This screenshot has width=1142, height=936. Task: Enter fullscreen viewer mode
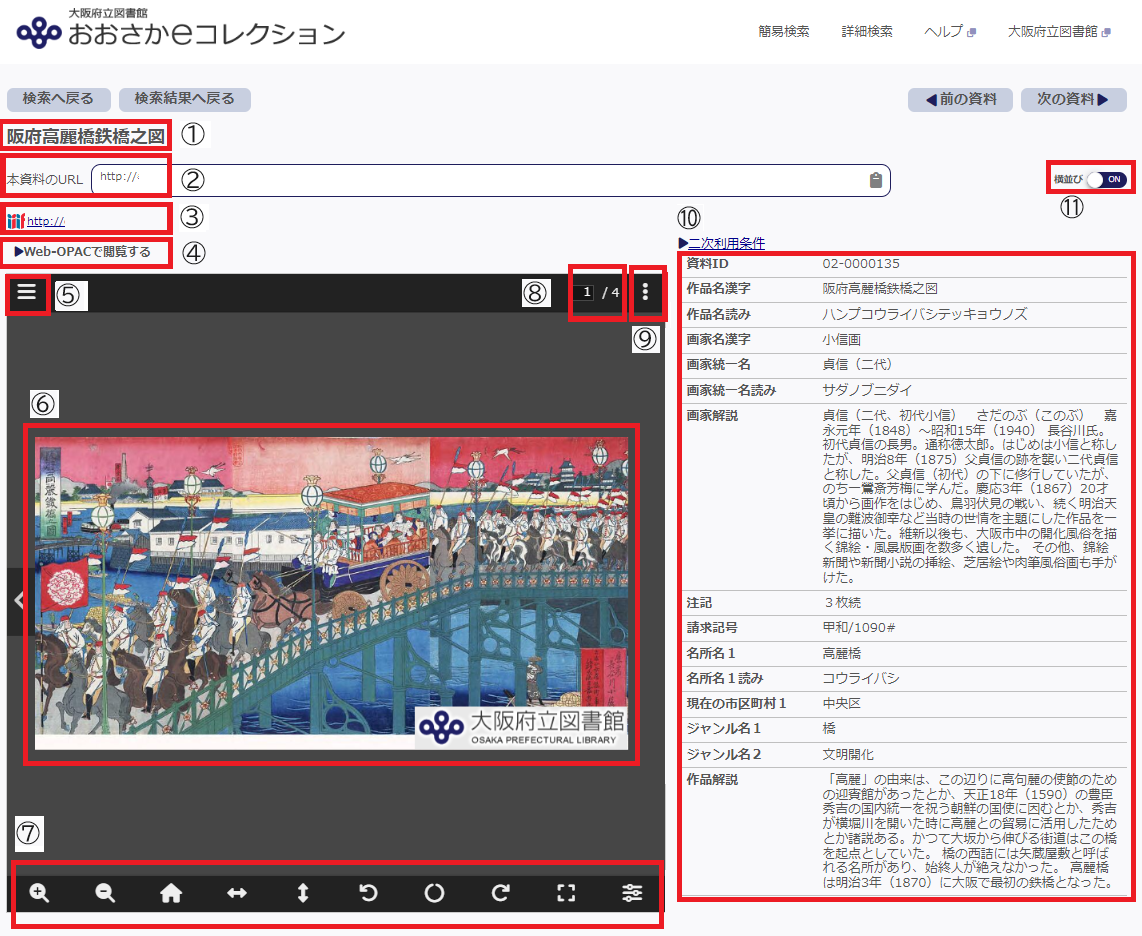click(x=566, y=892)
